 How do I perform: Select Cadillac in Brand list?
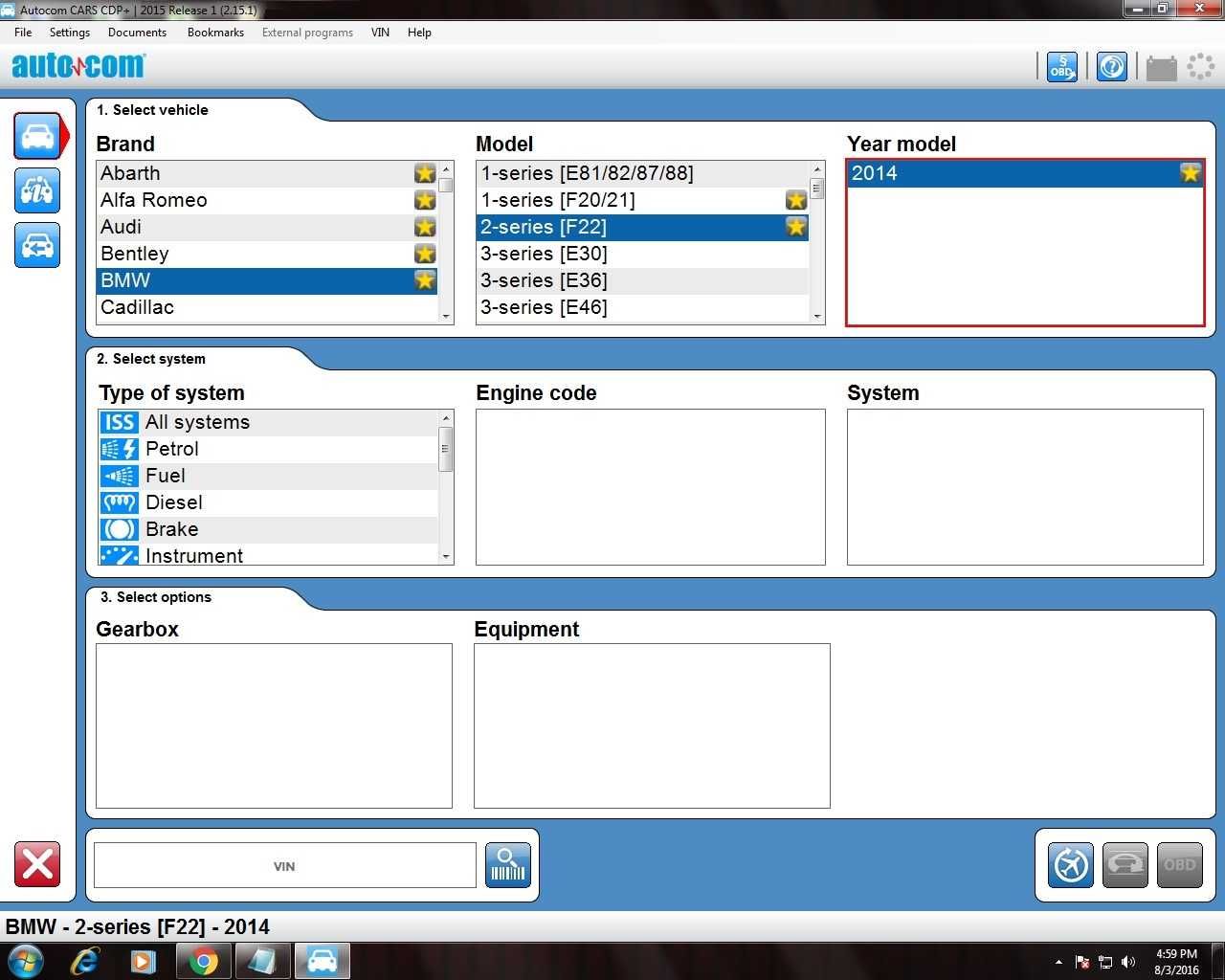(x=266, y=307)
